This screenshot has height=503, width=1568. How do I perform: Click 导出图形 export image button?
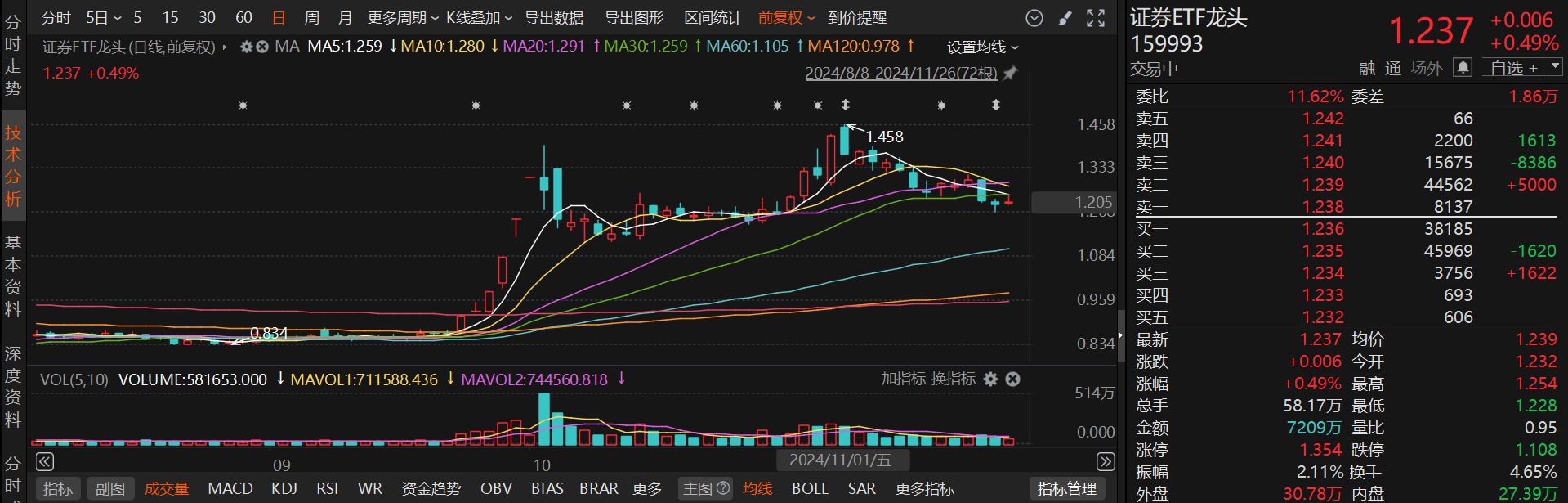634,18
